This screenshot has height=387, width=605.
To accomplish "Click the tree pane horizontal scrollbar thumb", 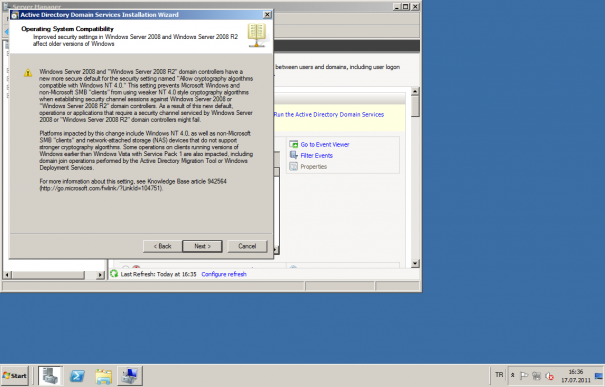I will coord(48,275).
